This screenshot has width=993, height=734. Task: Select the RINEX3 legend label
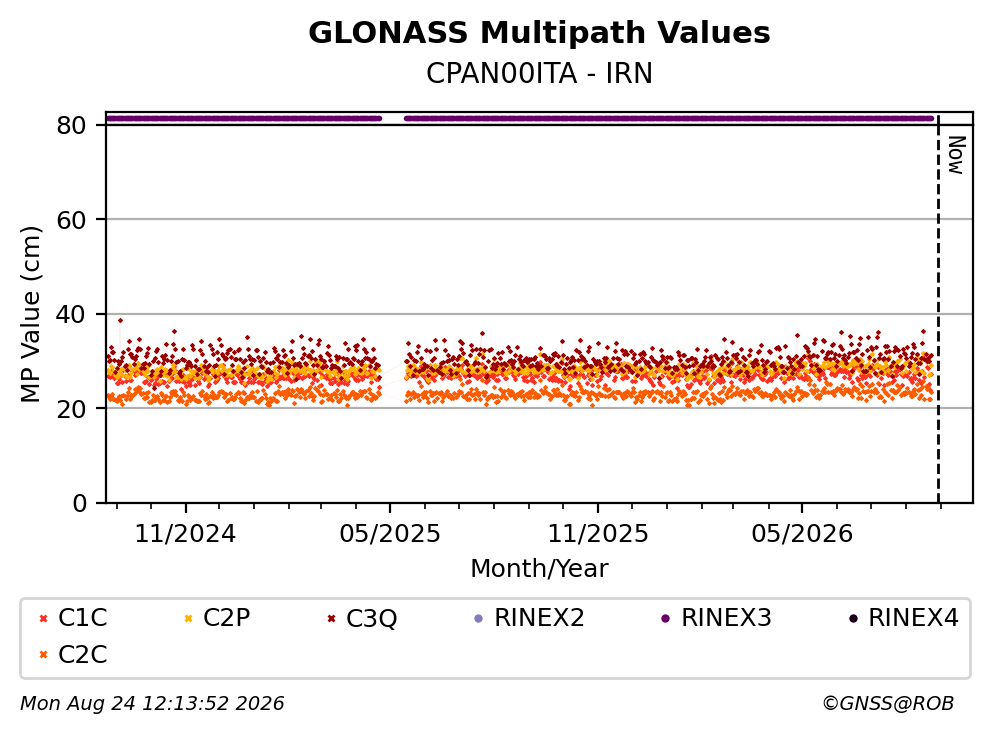tap(726, 618)
